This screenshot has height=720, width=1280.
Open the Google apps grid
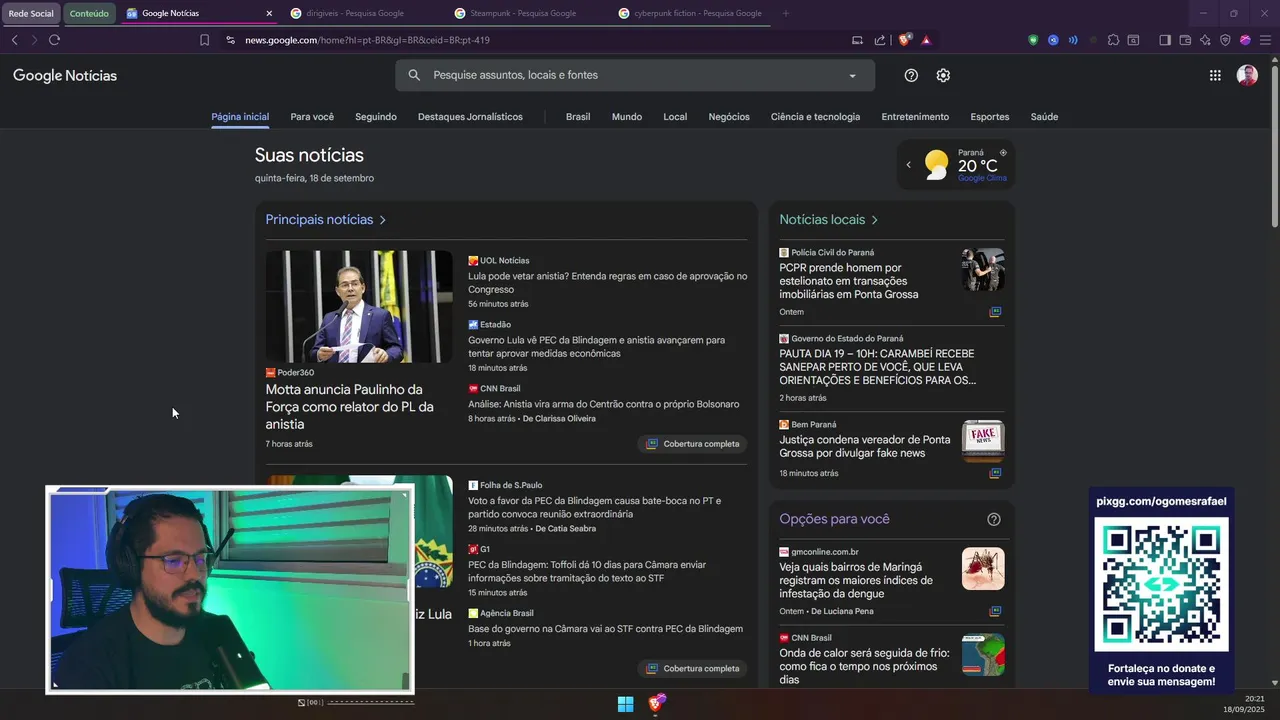[x=1215, y=75]
